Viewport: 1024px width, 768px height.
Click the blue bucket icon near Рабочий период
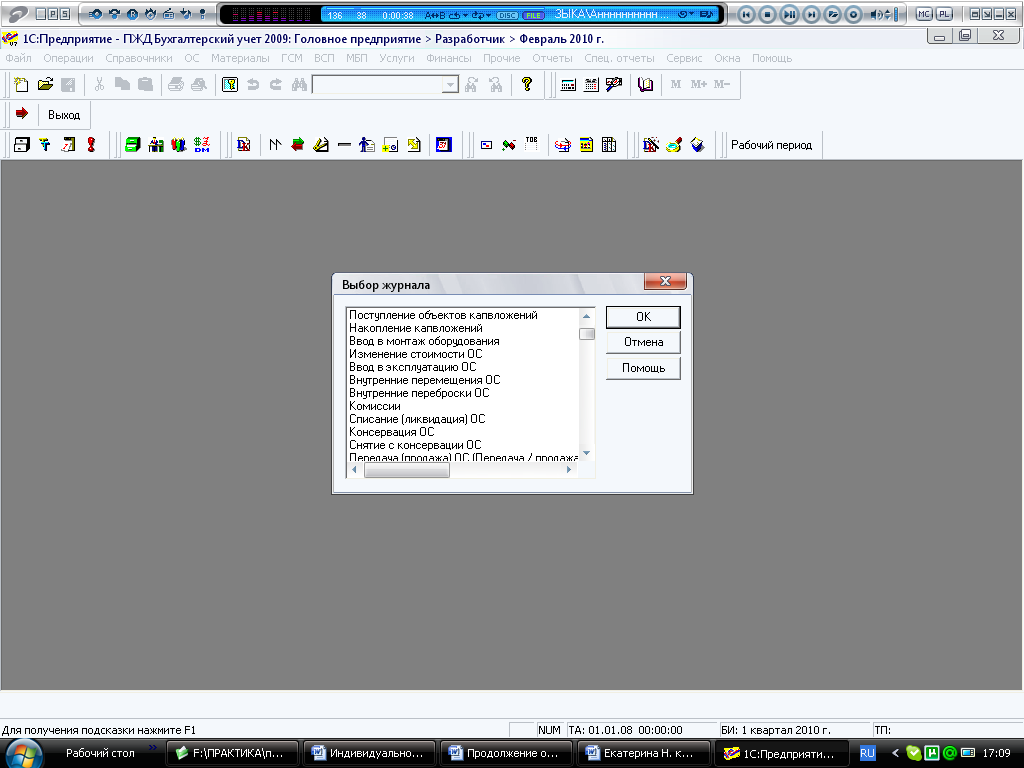pos(697,144)
